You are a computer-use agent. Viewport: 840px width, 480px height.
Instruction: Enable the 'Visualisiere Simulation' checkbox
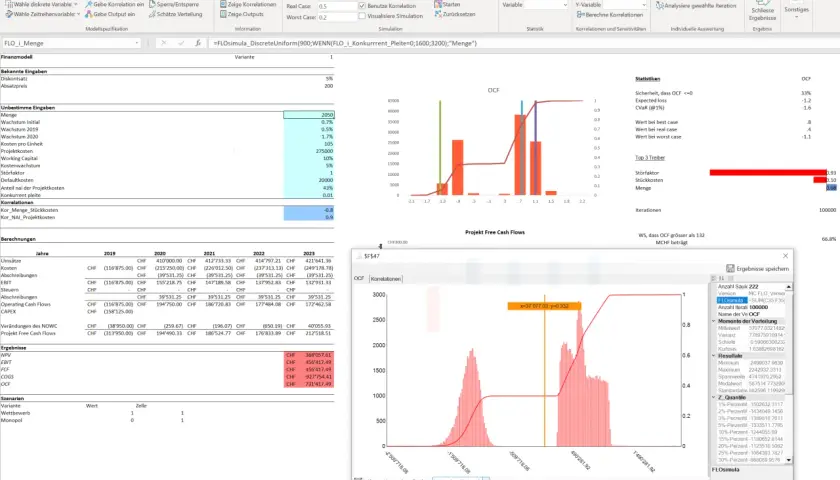click(362, 16)
